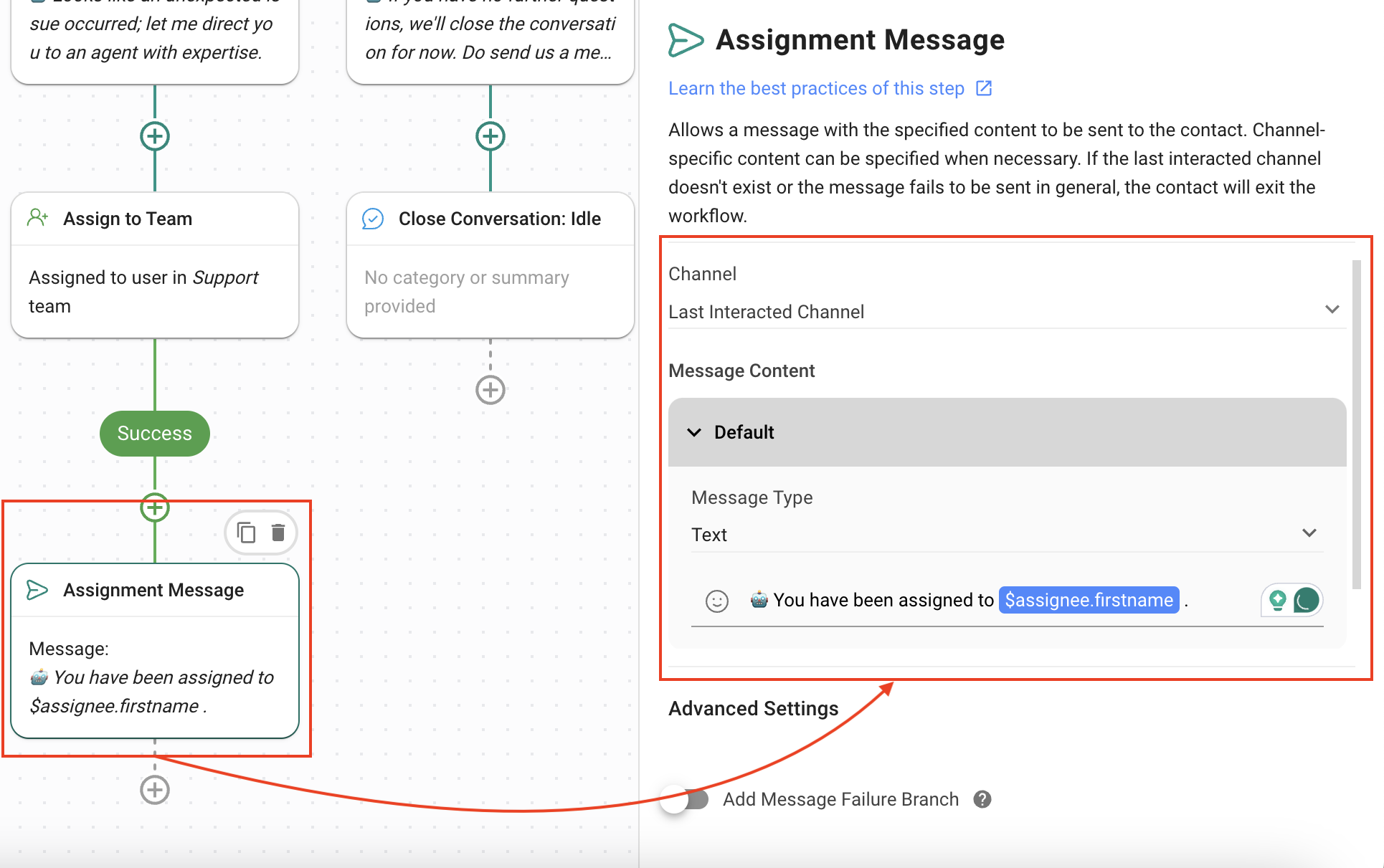Click help question mark next to Failure Branch
The width and height of the screenshot is (1384, 868).
tap(982, 799)
